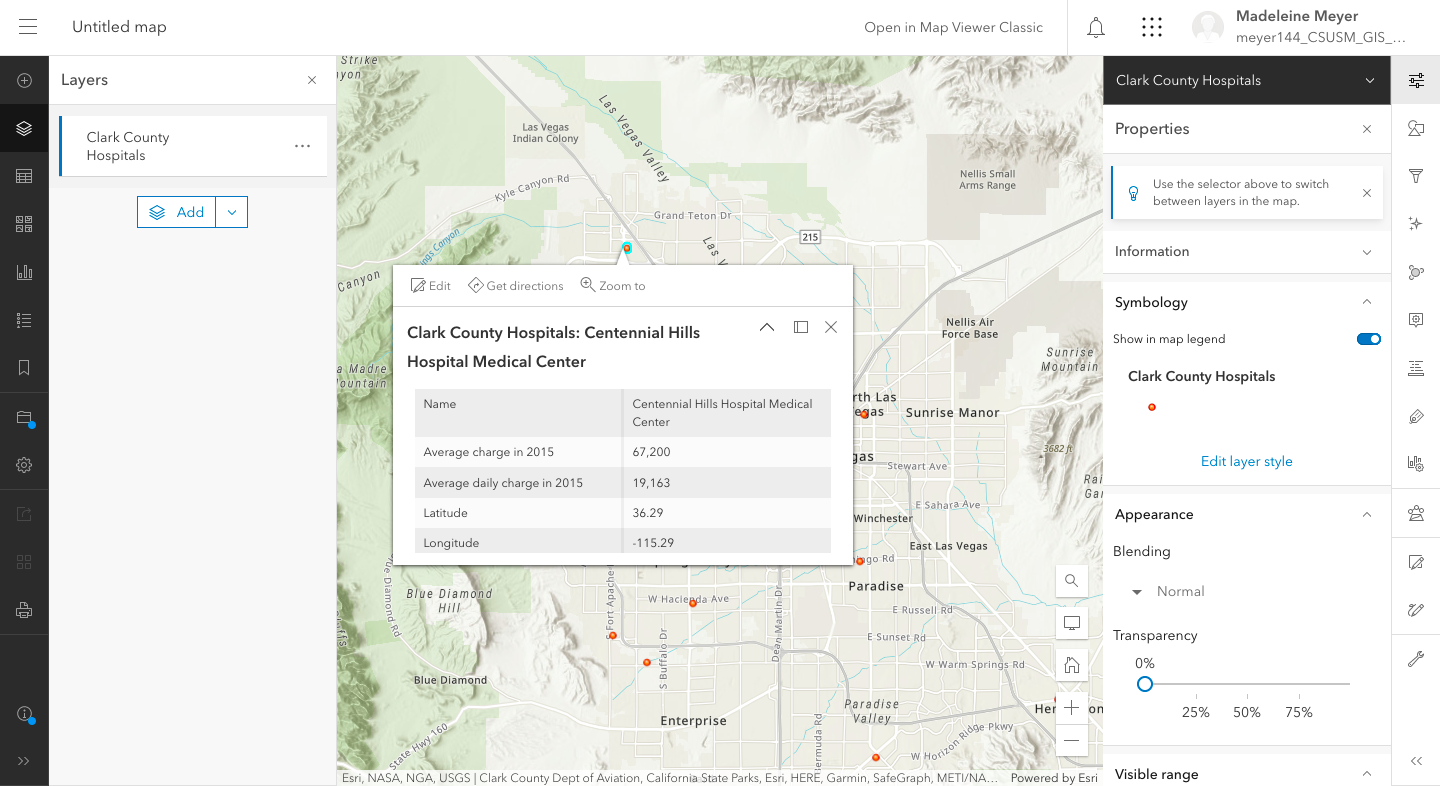1440x786 pixels.
Task: Zoom out with map minus button
Action: point(1072,740)
